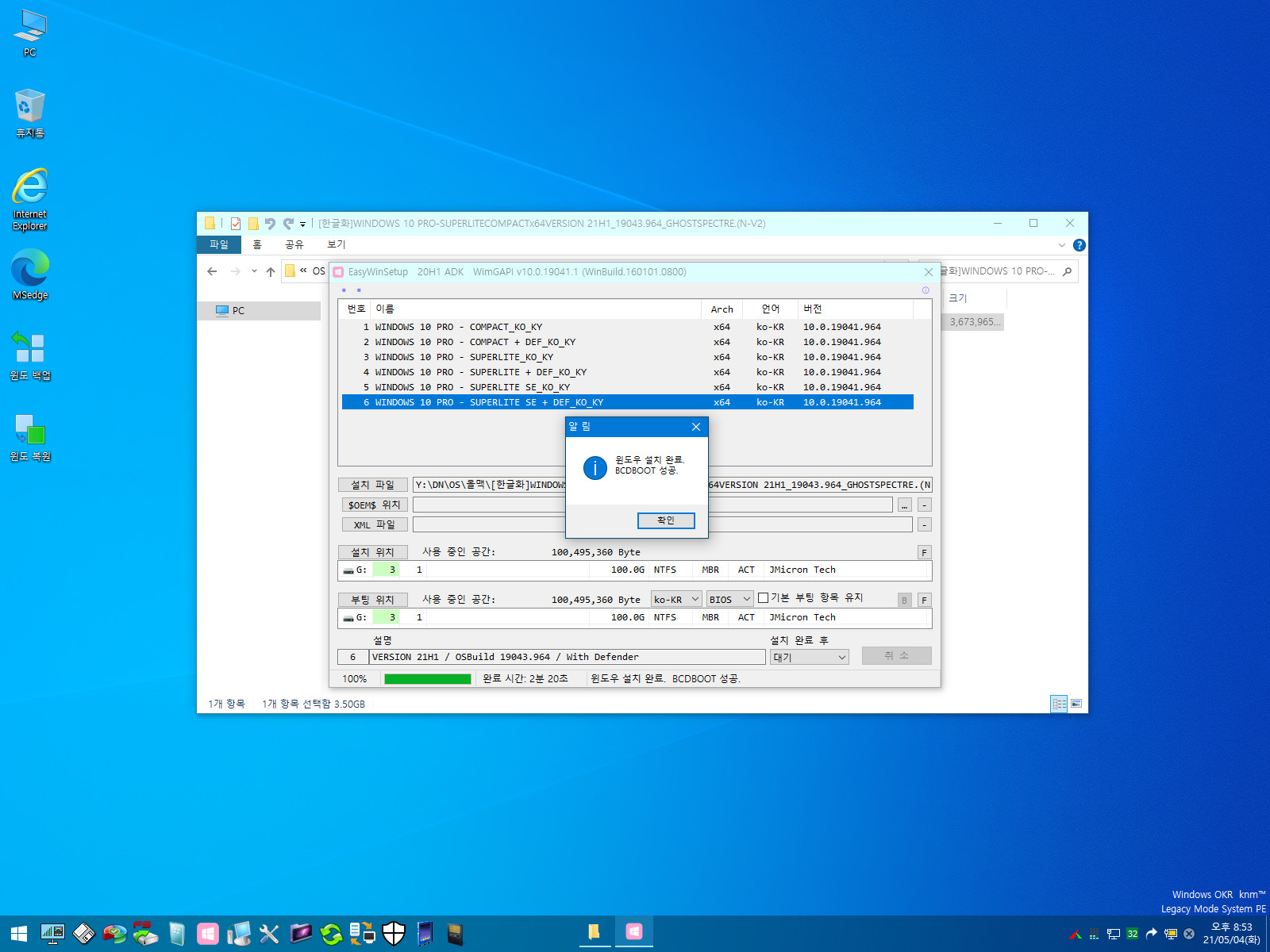Click the gray X circle tray icon

pyautogui.click(x=1189, y=934)
